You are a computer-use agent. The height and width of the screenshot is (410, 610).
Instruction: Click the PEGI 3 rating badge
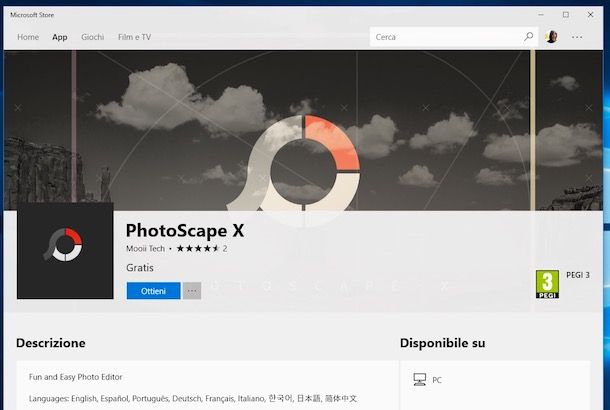tap(547, 283)
